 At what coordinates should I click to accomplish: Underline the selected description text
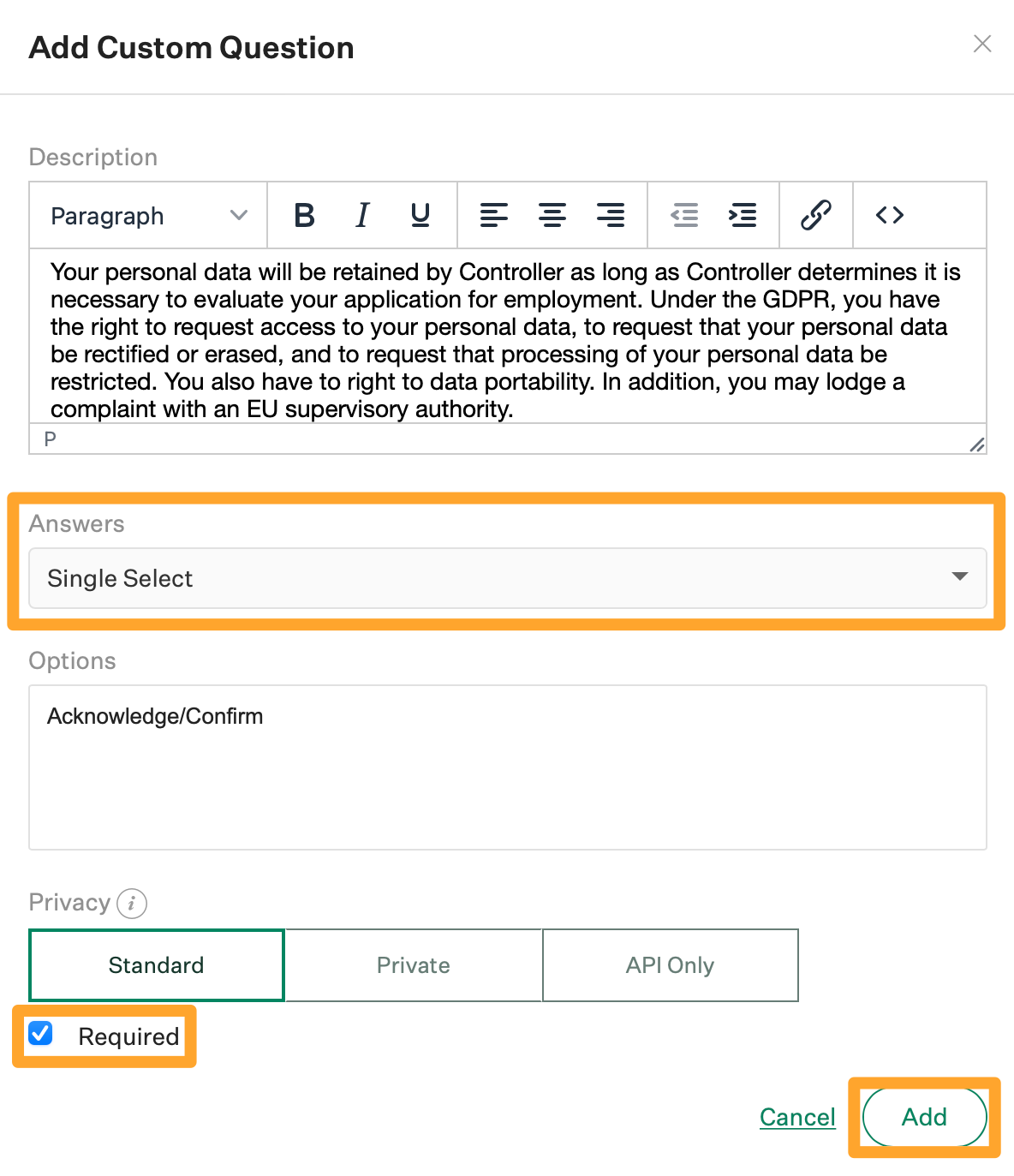420,215
